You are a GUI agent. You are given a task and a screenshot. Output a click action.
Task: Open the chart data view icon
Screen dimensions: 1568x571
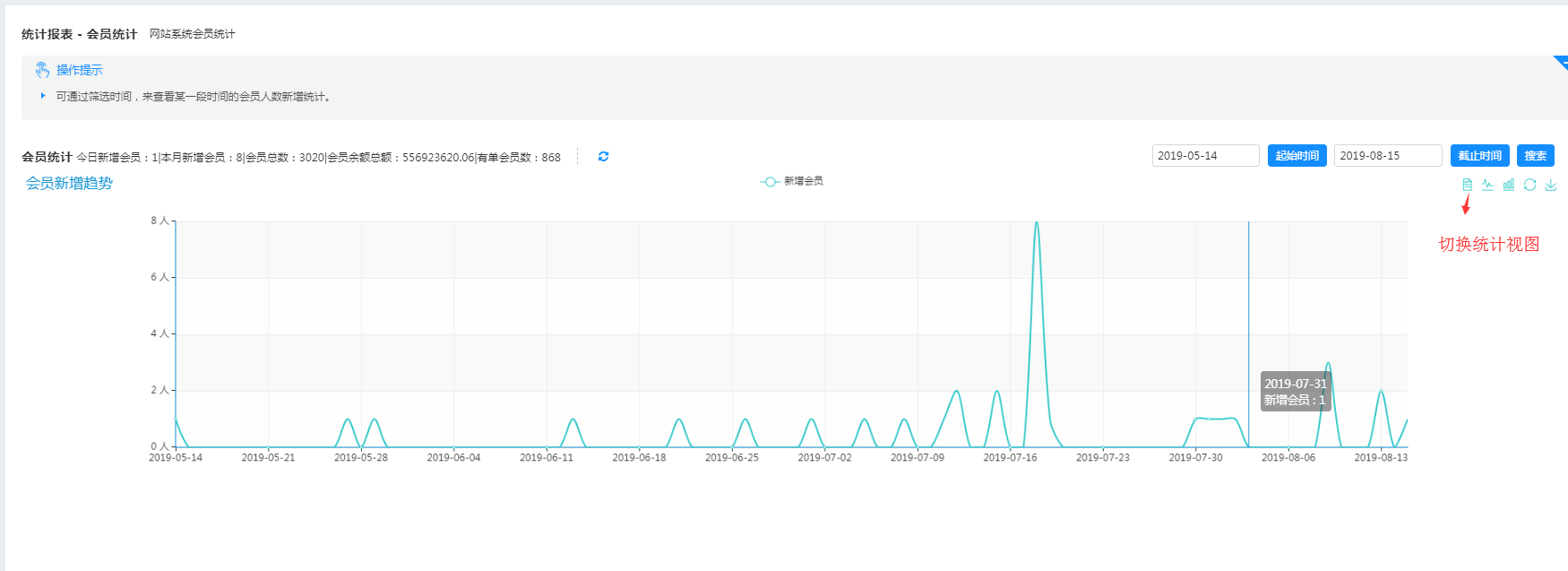(1467, 185)
